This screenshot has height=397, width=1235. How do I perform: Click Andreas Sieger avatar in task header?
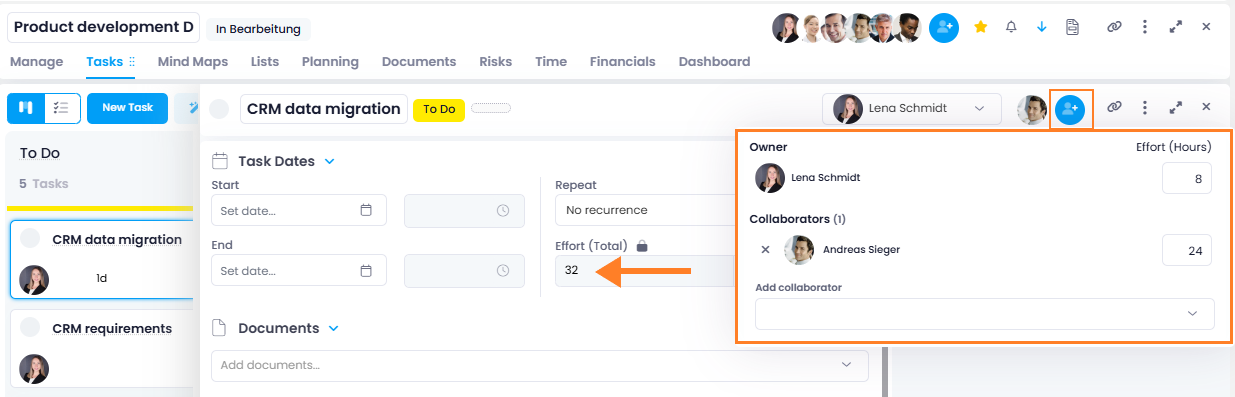point(1032,109)
